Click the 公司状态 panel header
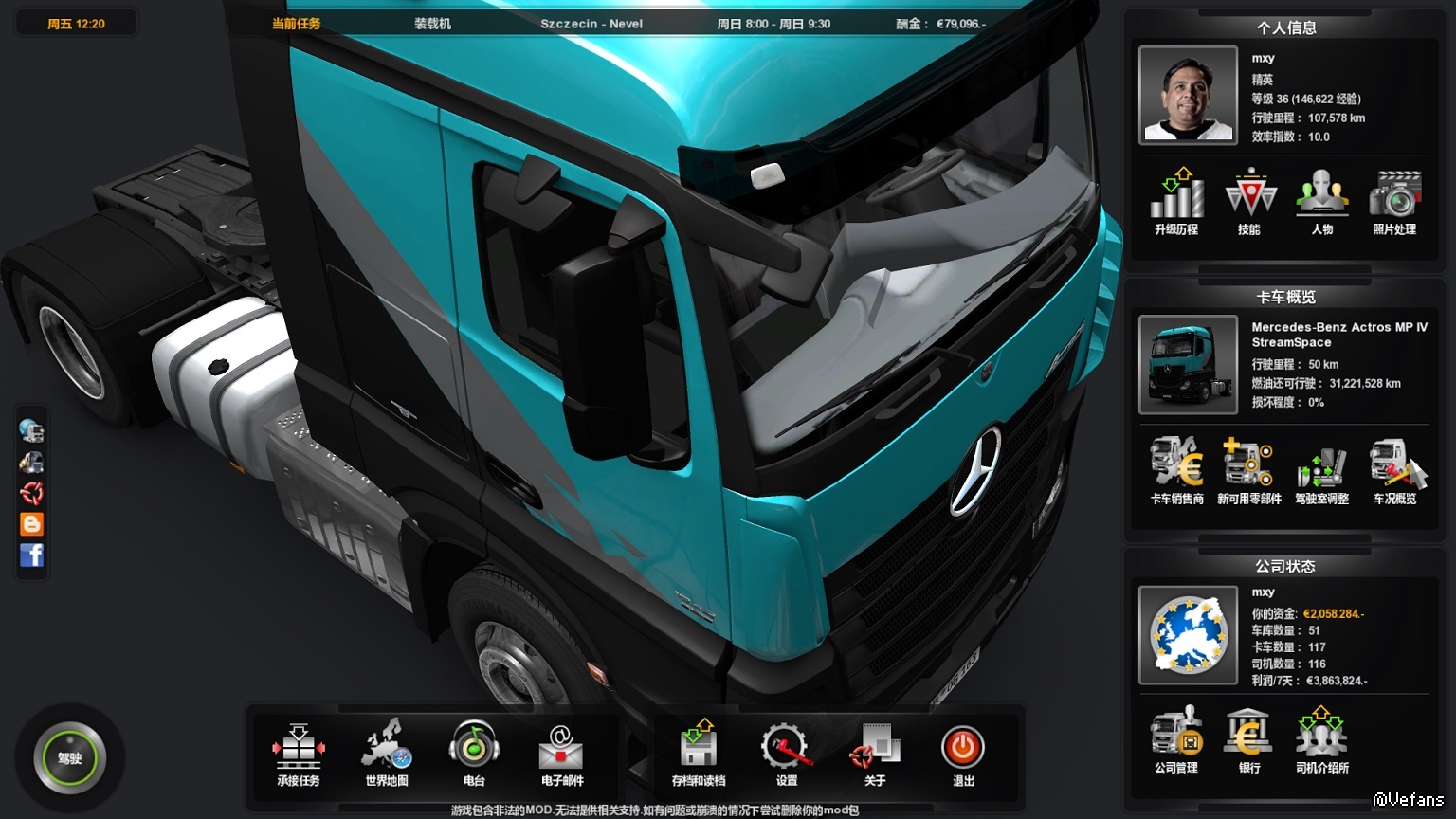The width and height of the screenshot is (1456, 819). pyautogui.click(x=1286, y=566)
